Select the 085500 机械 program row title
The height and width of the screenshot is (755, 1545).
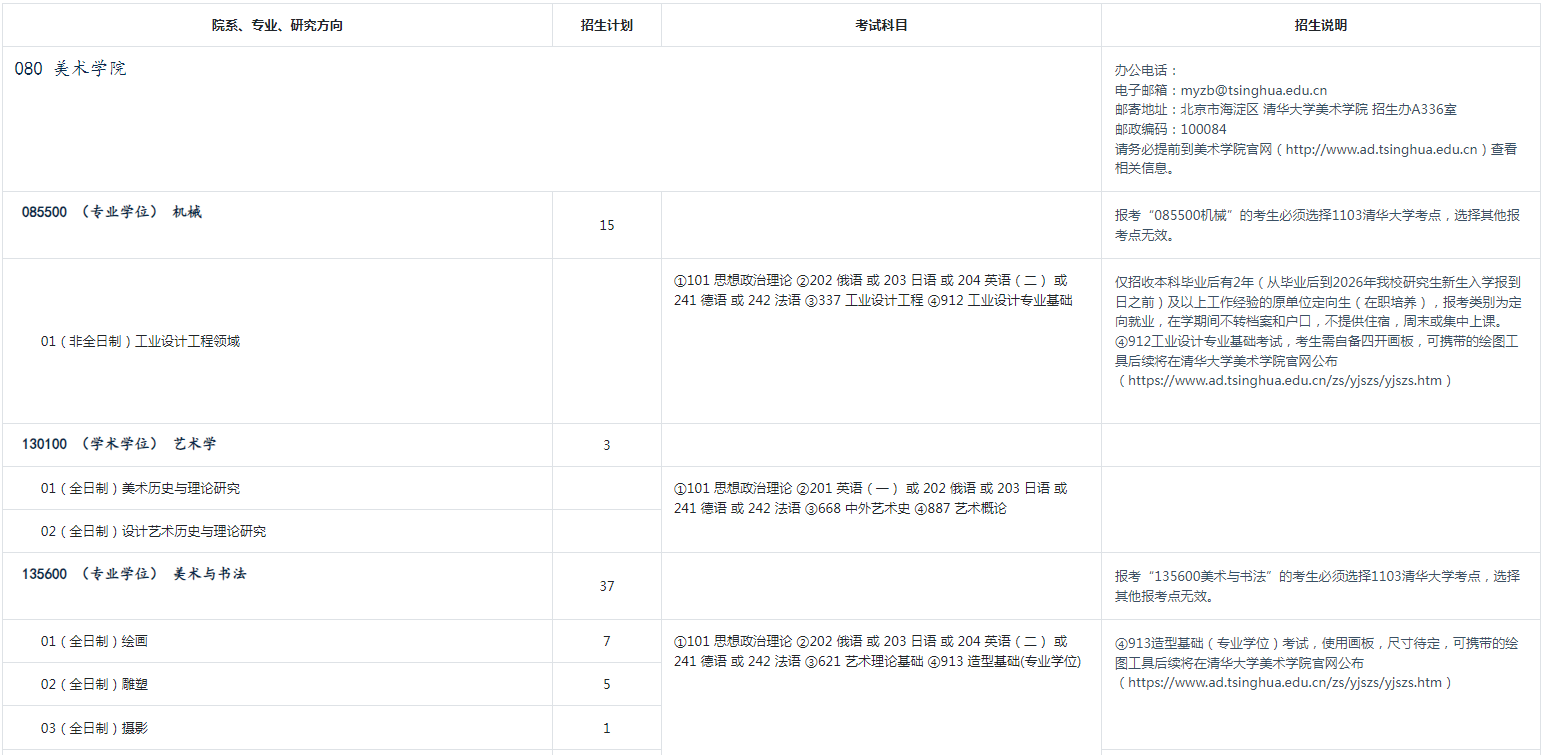(112, 212)
